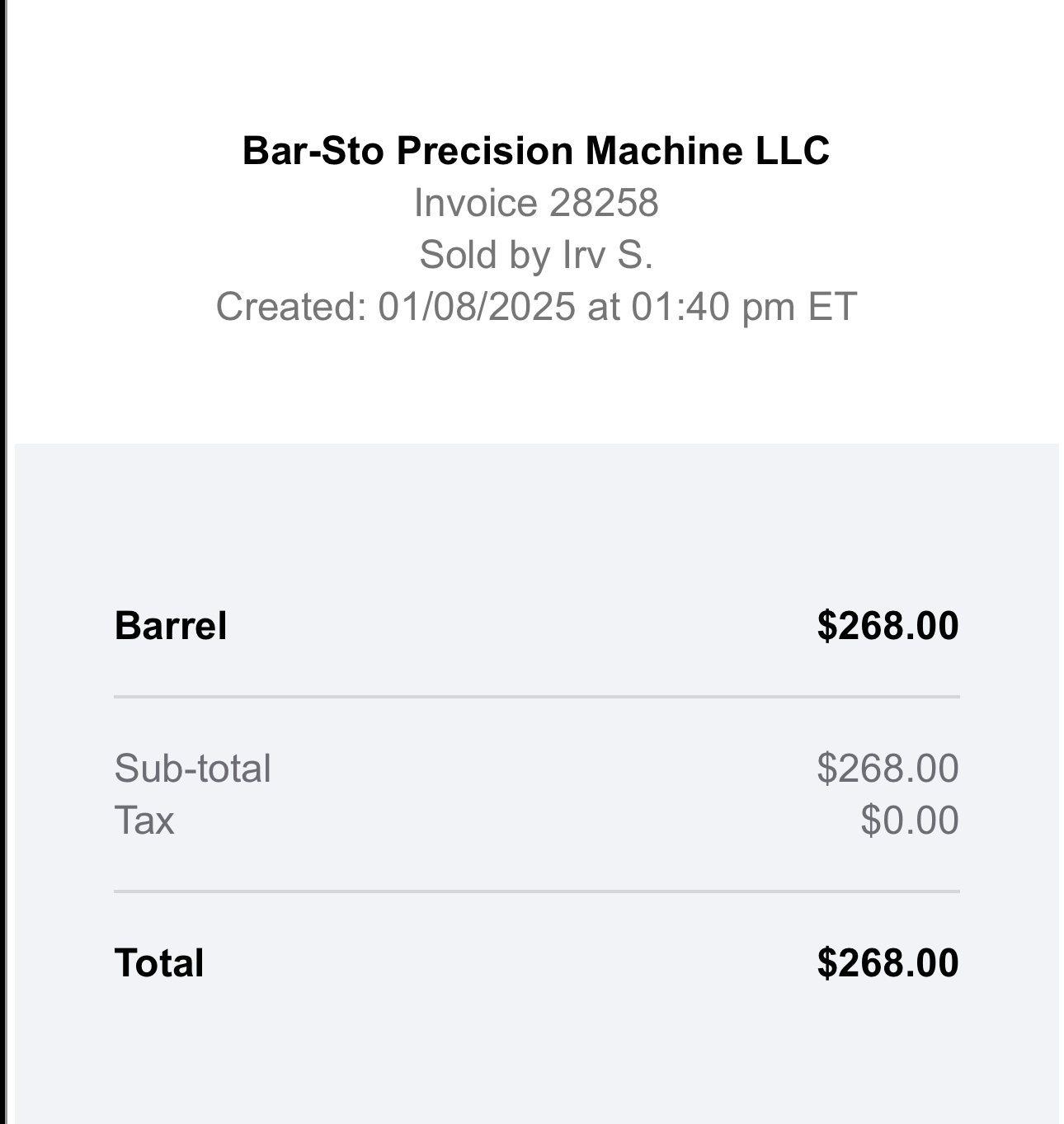Click the Created date and time line
Viewport: 1064px width, 1124px height.
tap(536, 307)
